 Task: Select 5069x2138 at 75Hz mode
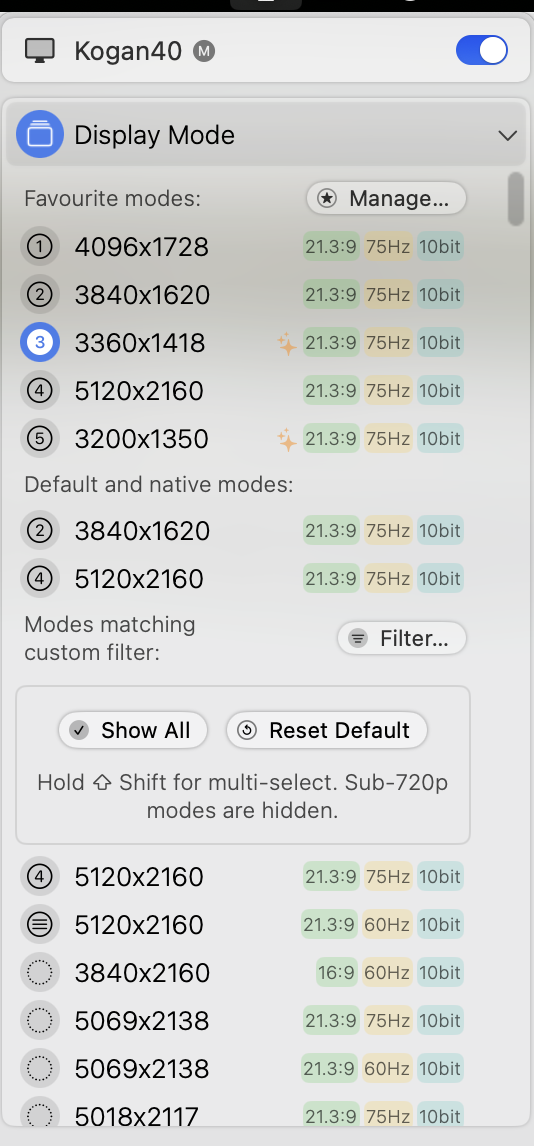(243, 1020)
